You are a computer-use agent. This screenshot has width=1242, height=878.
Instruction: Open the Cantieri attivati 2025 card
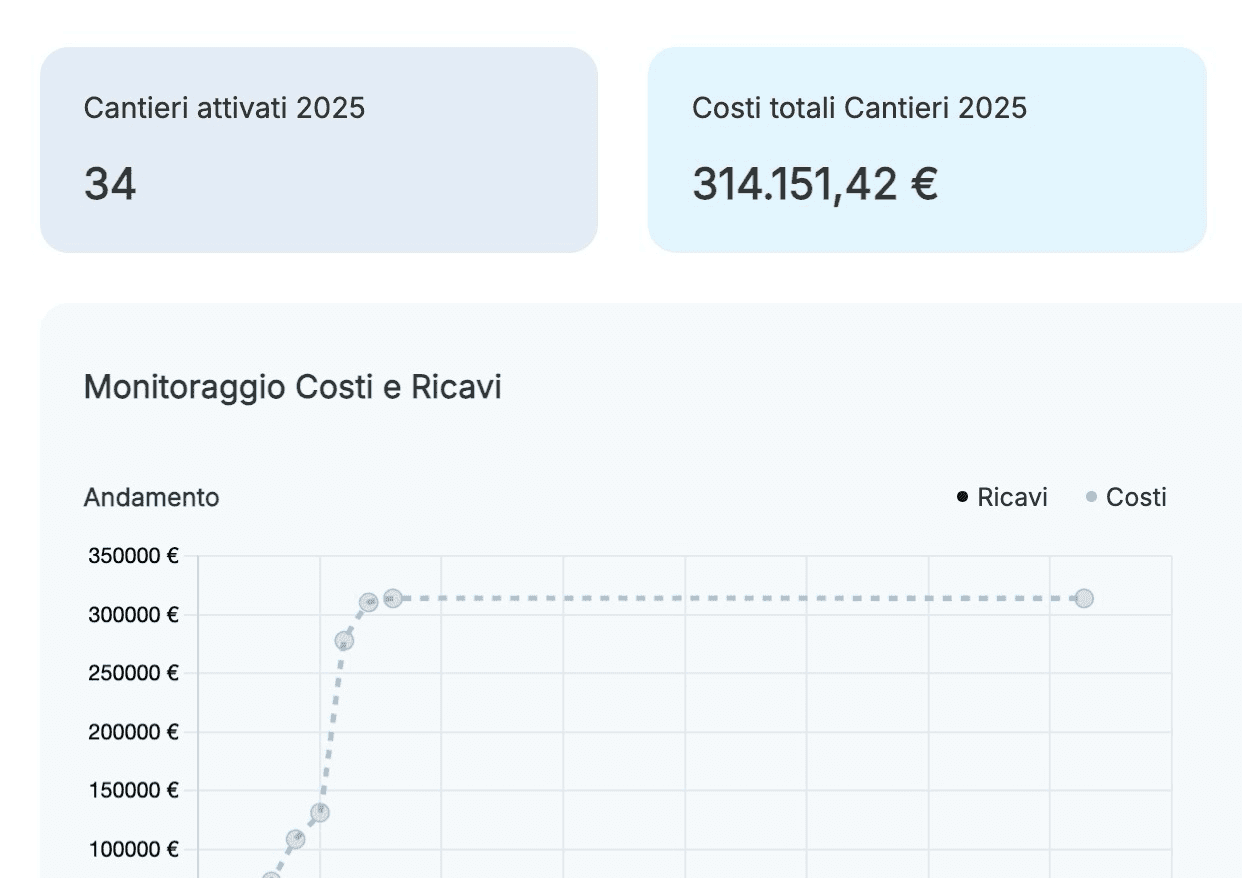[x=318, y=150]
